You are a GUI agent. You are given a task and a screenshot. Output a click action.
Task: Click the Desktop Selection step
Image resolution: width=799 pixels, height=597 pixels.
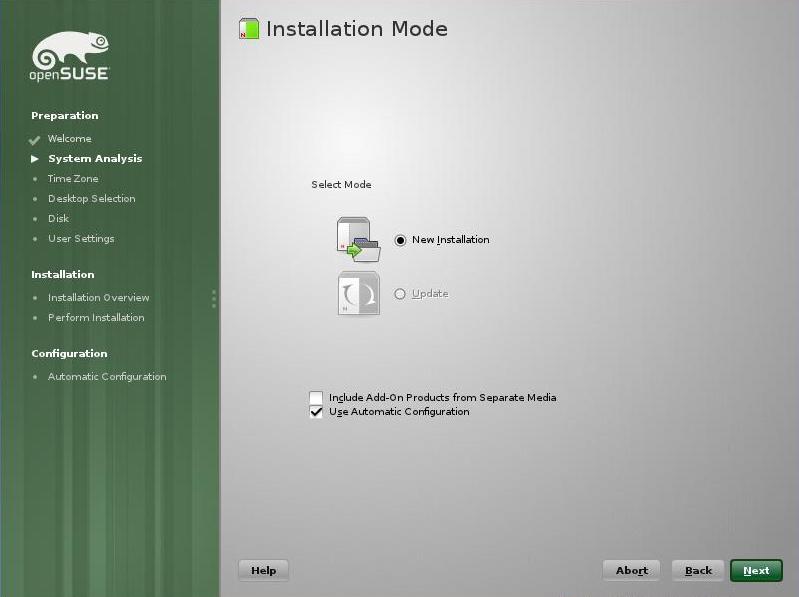click(x=92, y=199)
